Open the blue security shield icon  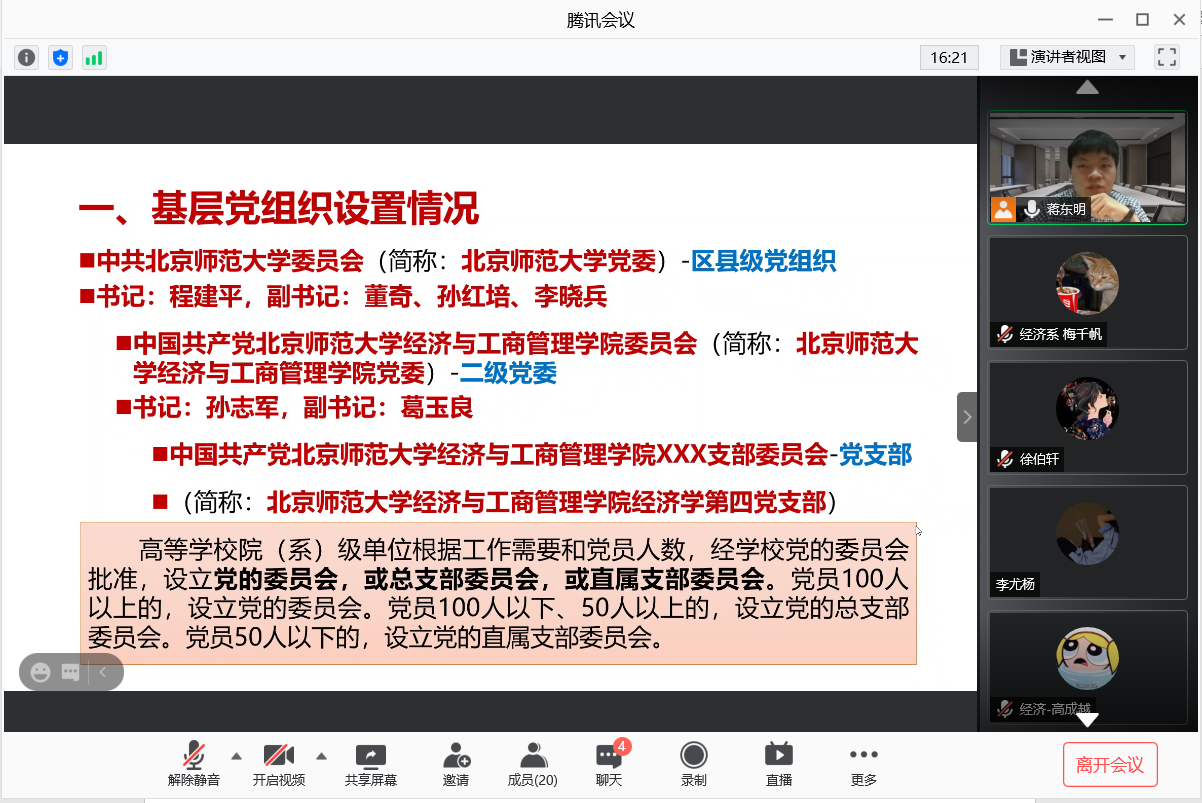(60, 58)
